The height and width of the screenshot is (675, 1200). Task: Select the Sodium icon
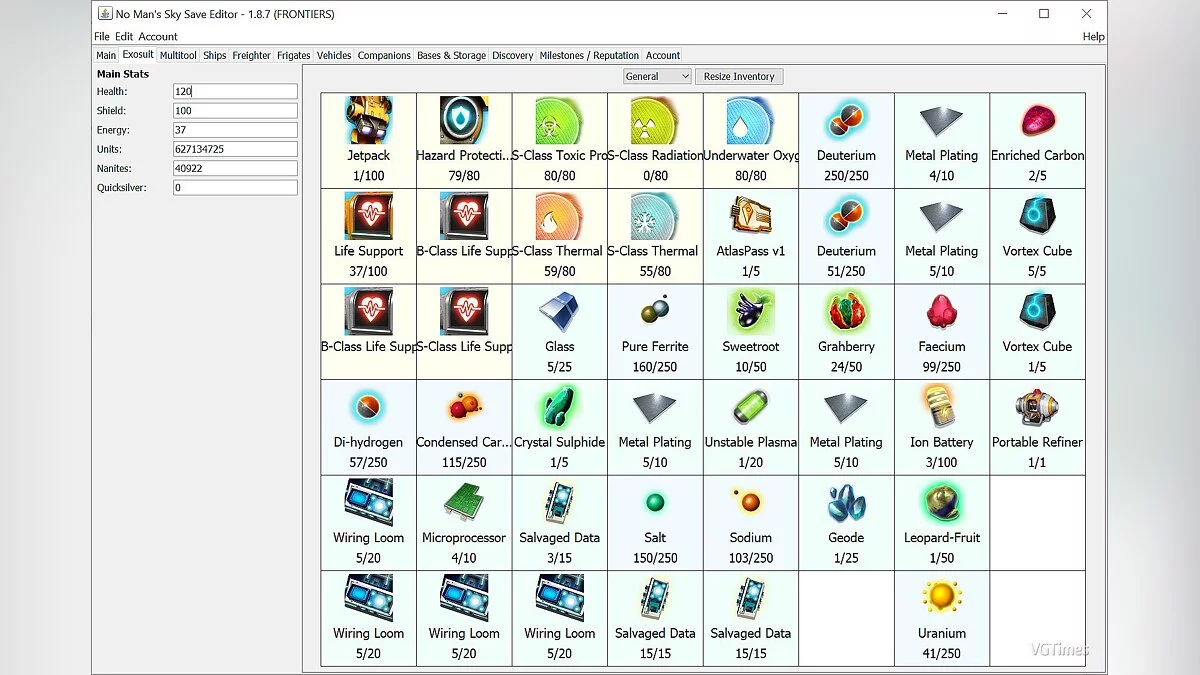751,503
